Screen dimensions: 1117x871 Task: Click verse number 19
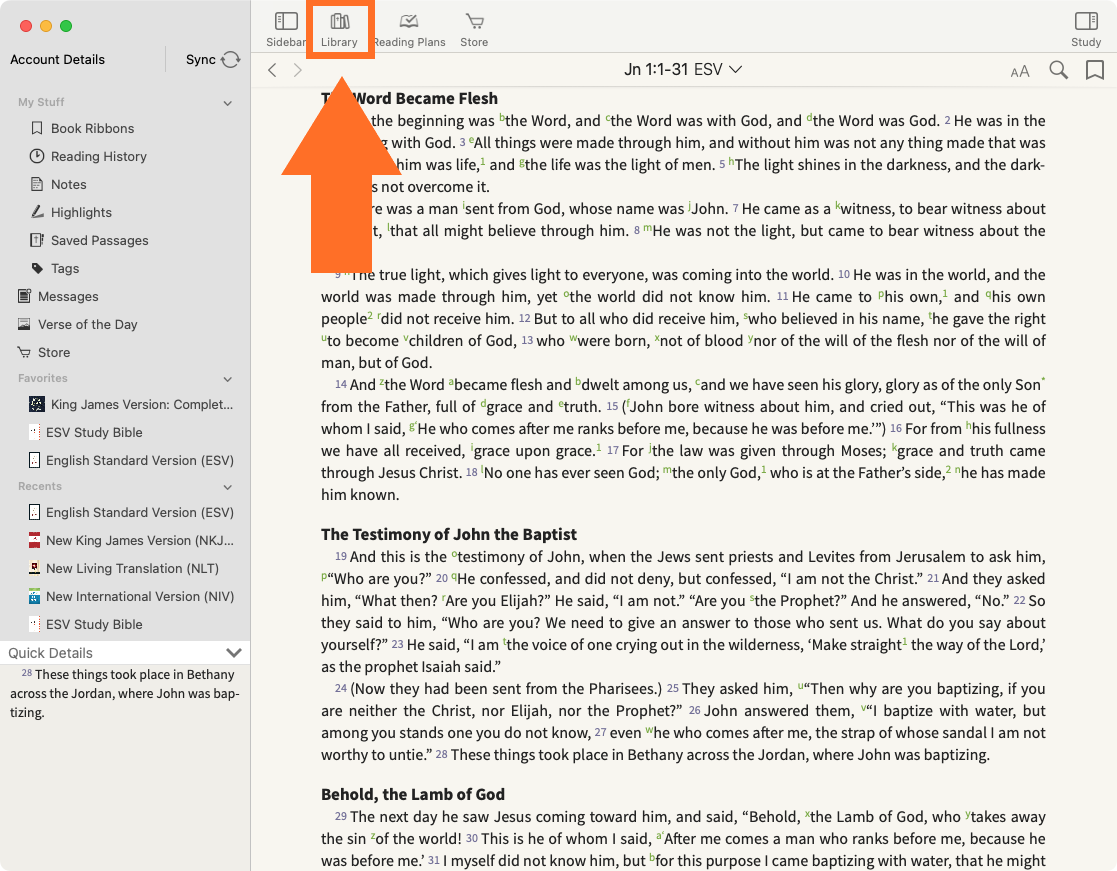(x=341, y=556)
